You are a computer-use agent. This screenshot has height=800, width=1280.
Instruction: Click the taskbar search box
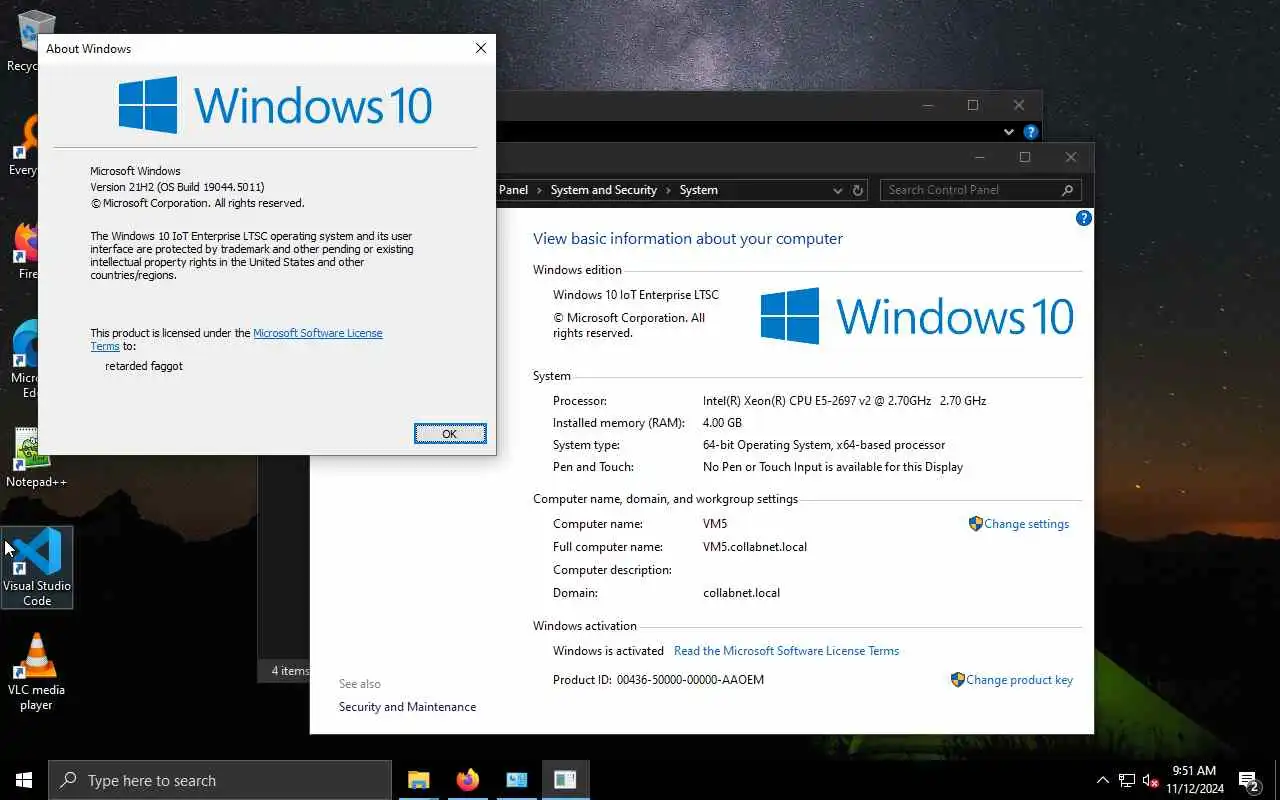pos(220,780)
